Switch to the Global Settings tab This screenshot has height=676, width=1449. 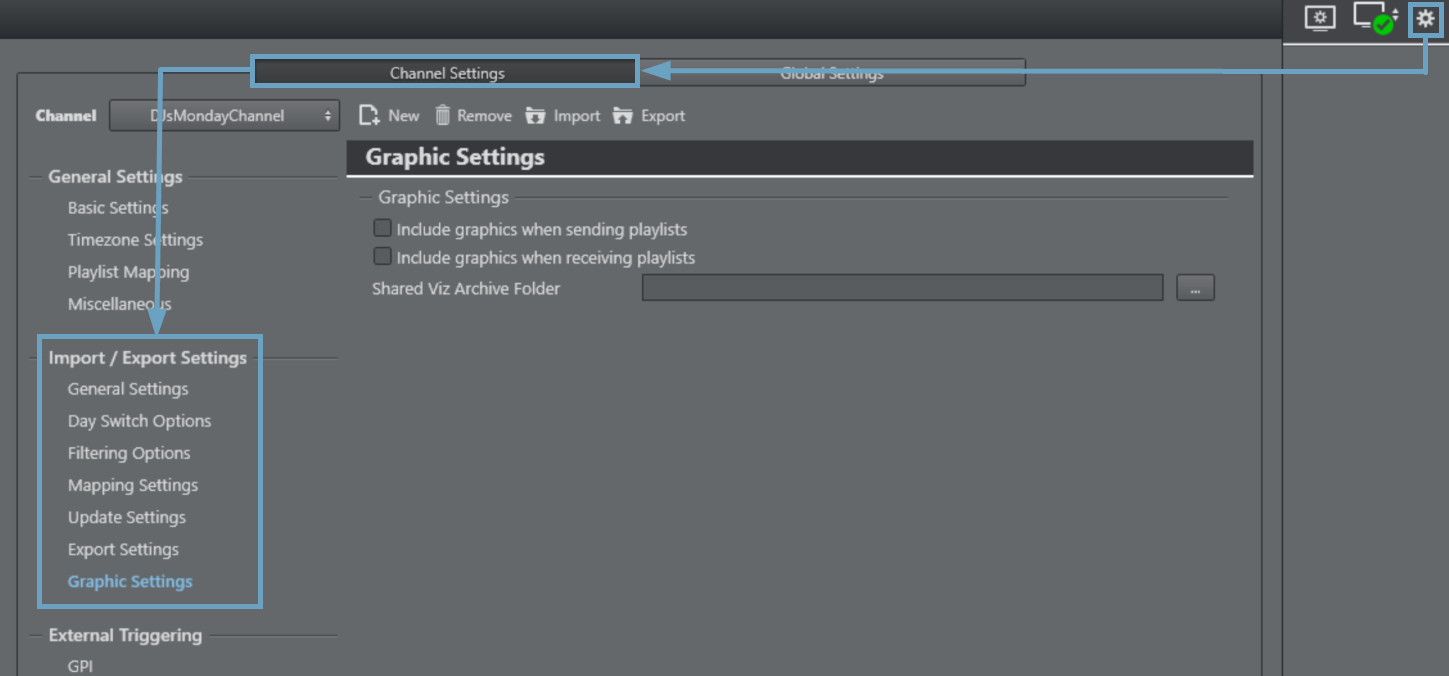(x=831, y=73)
